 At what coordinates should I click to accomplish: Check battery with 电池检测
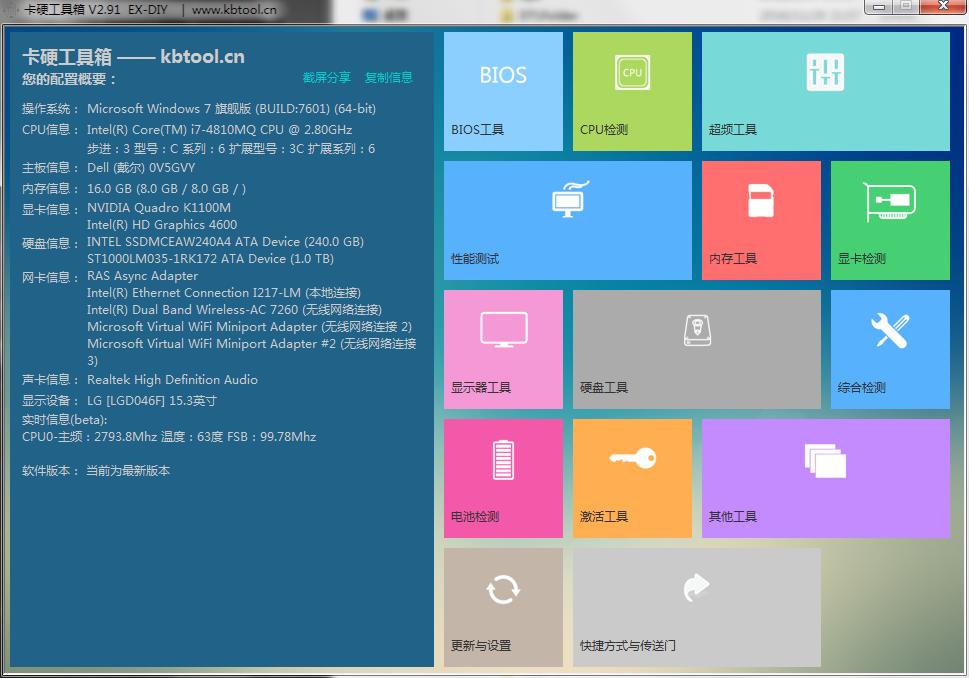pyautogui.click(x=502, y=477)
